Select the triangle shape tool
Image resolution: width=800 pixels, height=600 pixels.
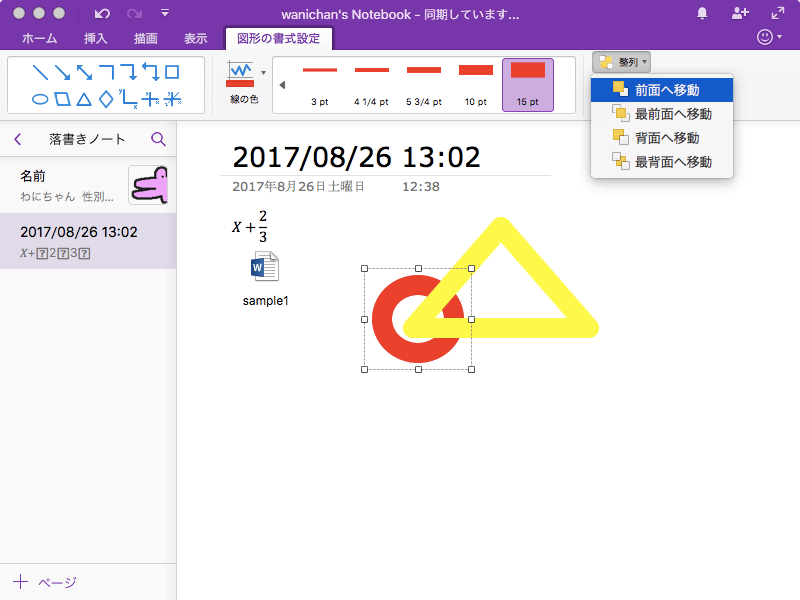point(84,99)
